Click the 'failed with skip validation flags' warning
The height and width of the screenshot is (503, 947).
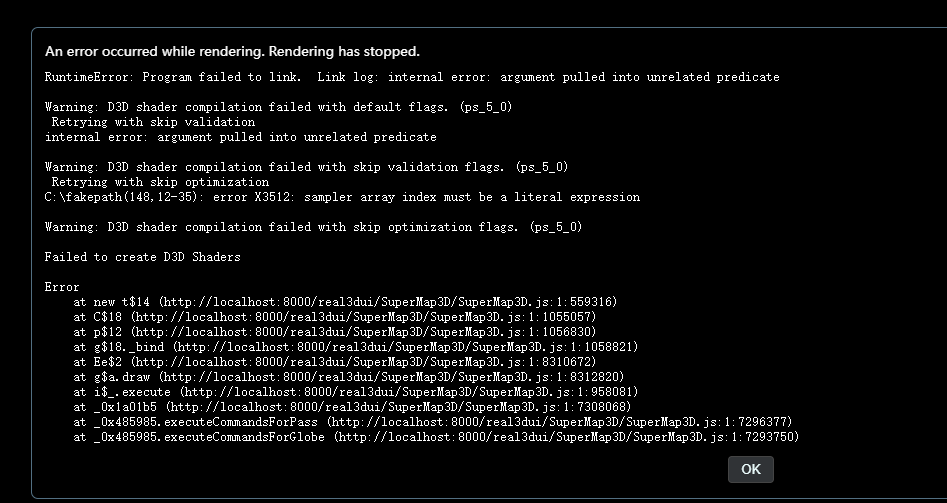pyautogui.click(x=306, y=167)
